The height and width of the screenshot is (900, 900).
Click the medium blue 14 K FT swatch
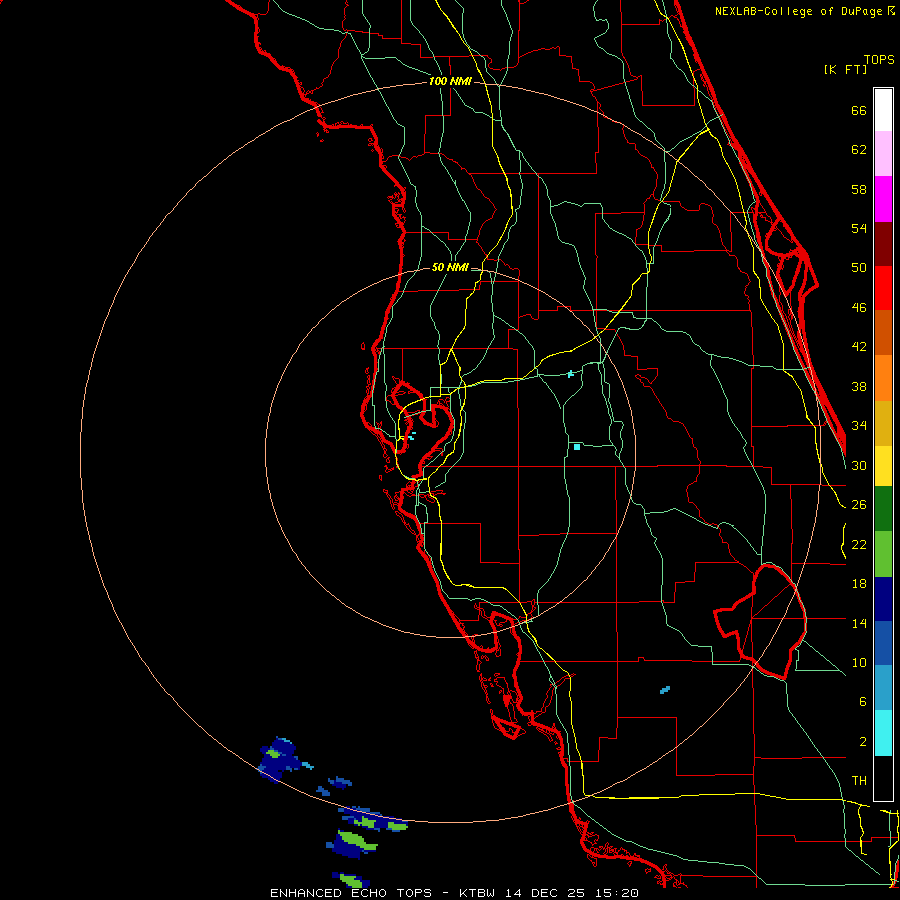[x=883, y=643]
